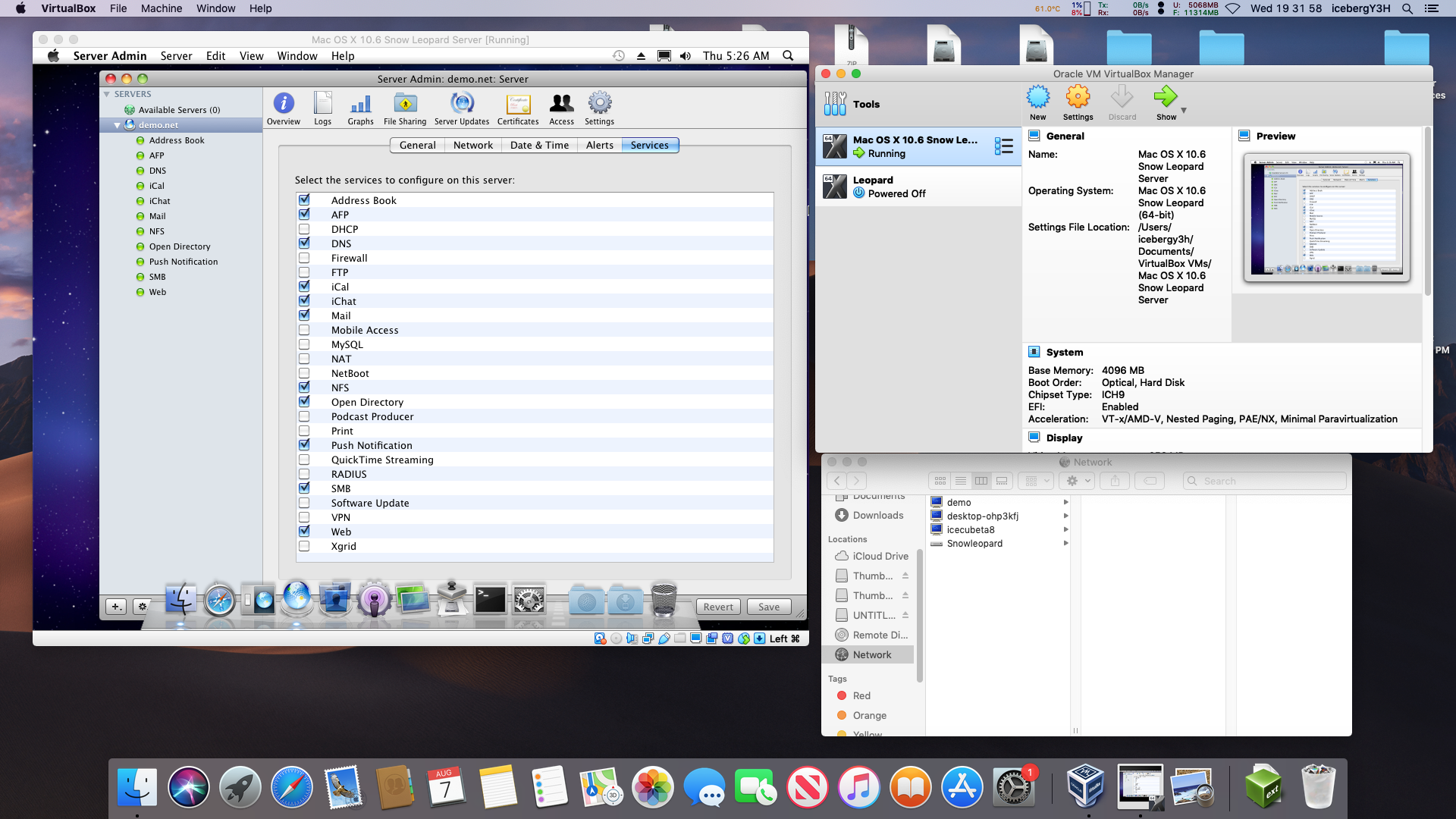Click Revert button in Server Admin

pyautogui.click(x=718, y=607)
